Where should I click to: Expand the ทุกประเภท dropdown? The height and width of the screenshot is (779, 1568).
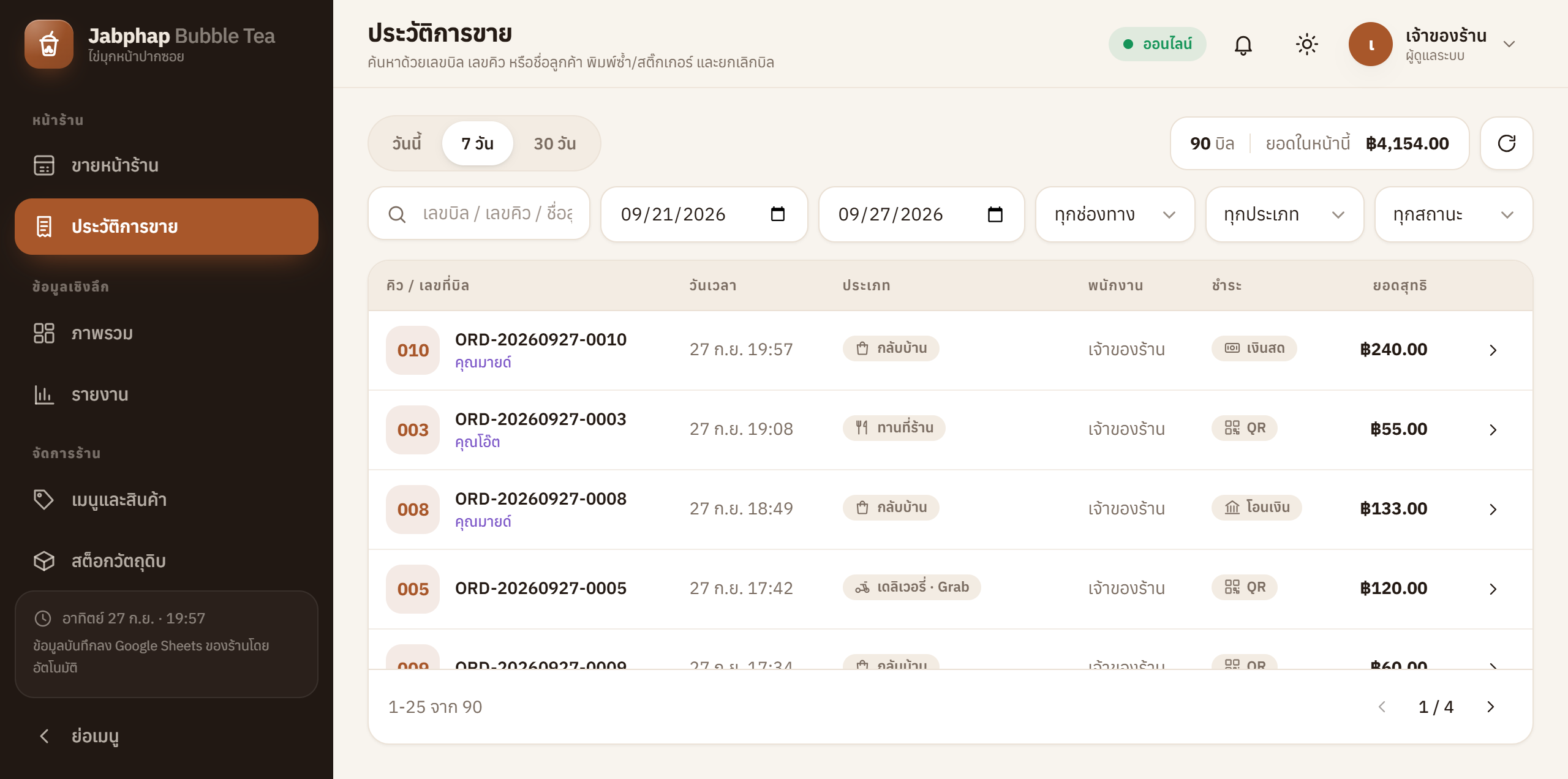[x=1284, y=214]
